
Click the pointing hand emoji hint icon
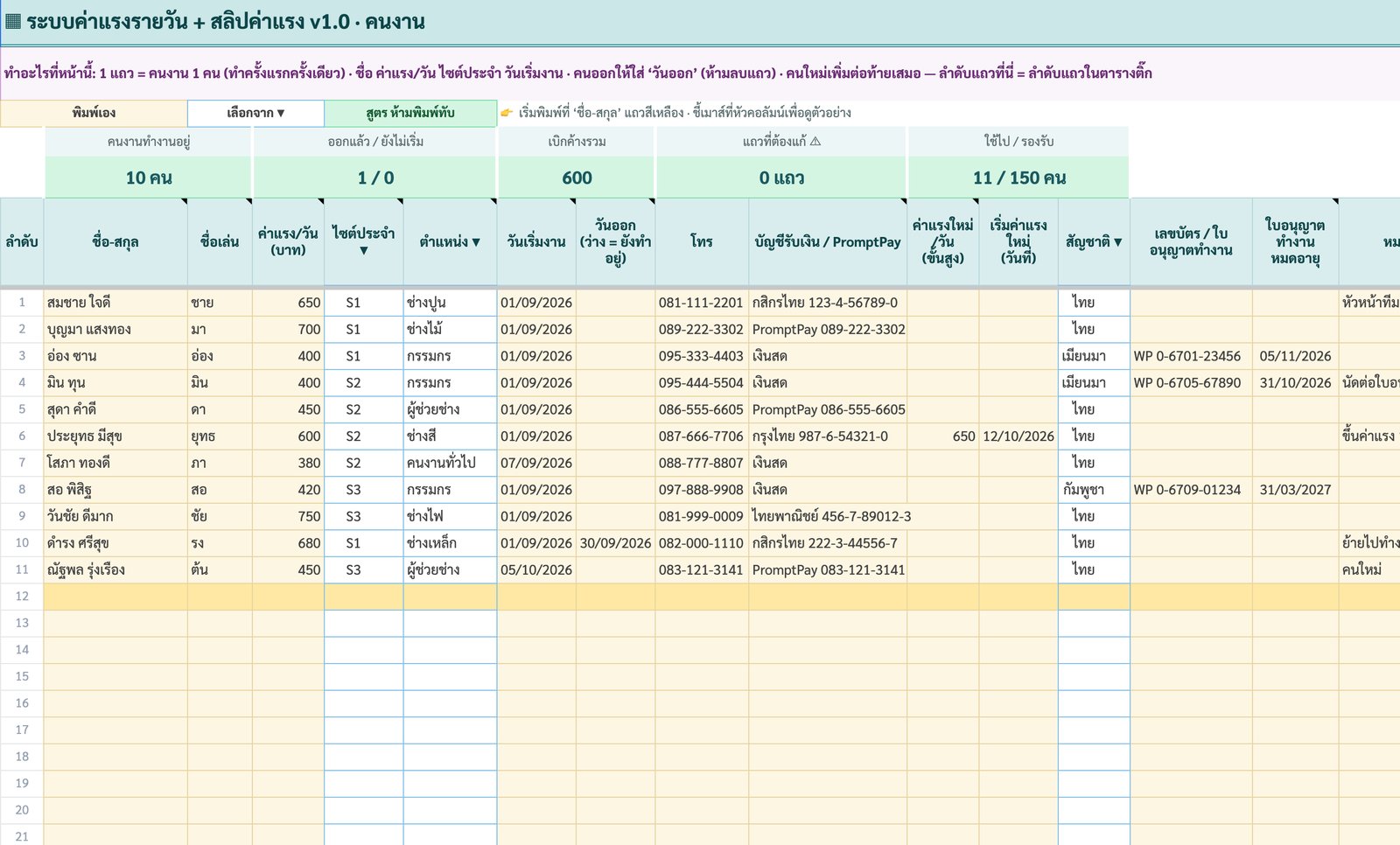click(x=507, y=113)
